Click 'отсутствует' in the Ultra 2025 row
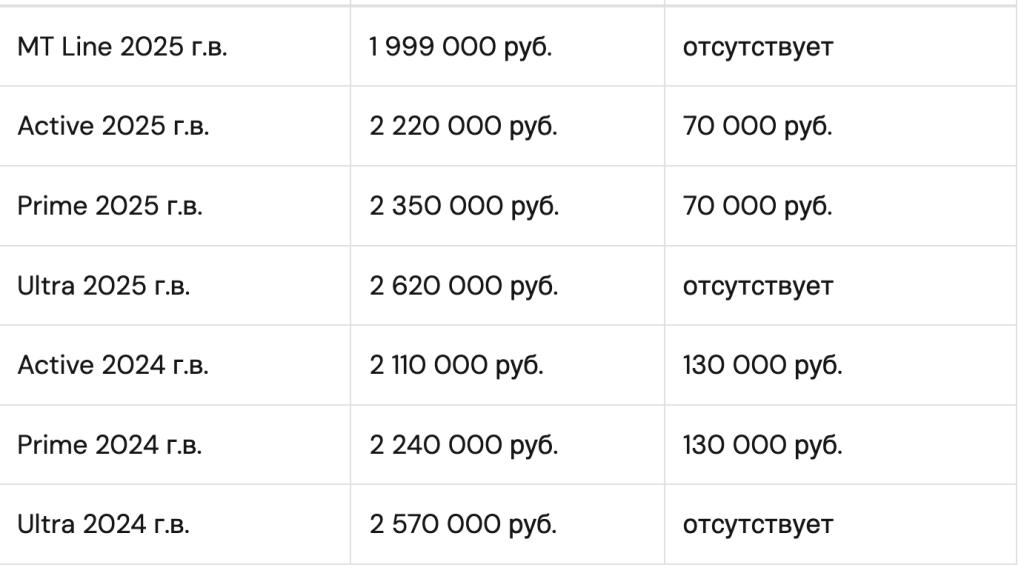Screen dimensions: 1024x573 tap(758, 287)
